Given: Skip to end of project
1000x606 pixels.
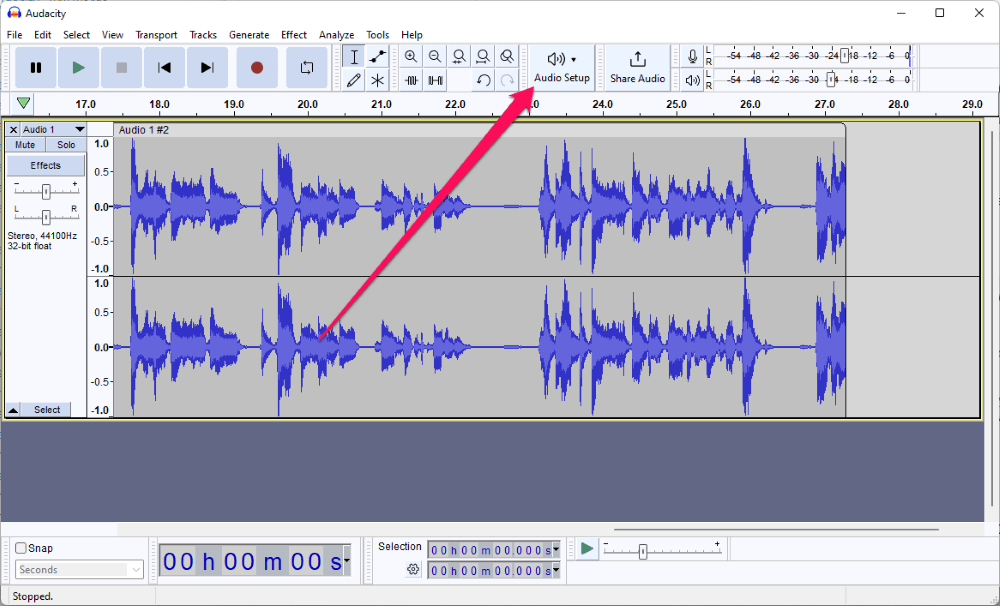Looking at the screenshot, I should pos(207,67).
